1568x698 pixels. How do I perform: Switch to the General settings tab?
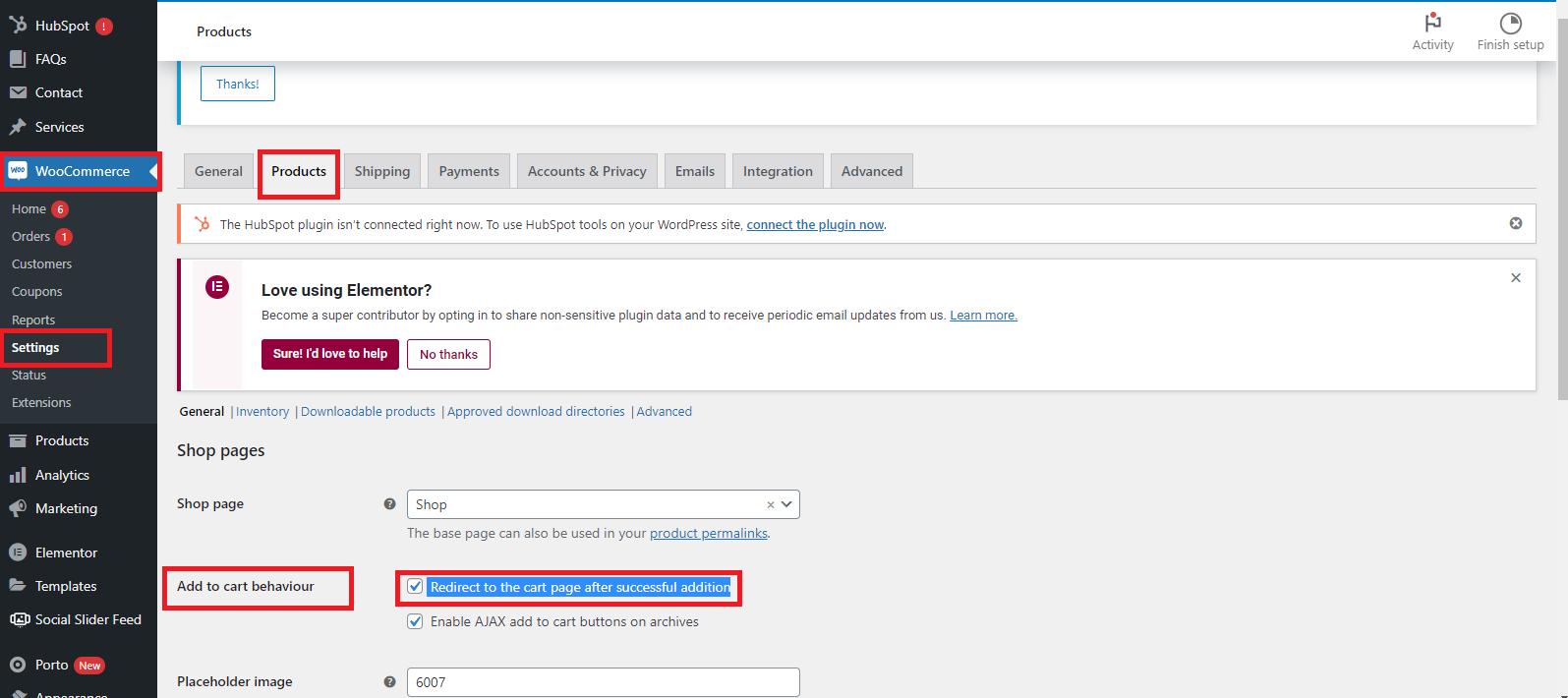pyautogui.click(x=218, y=171)
